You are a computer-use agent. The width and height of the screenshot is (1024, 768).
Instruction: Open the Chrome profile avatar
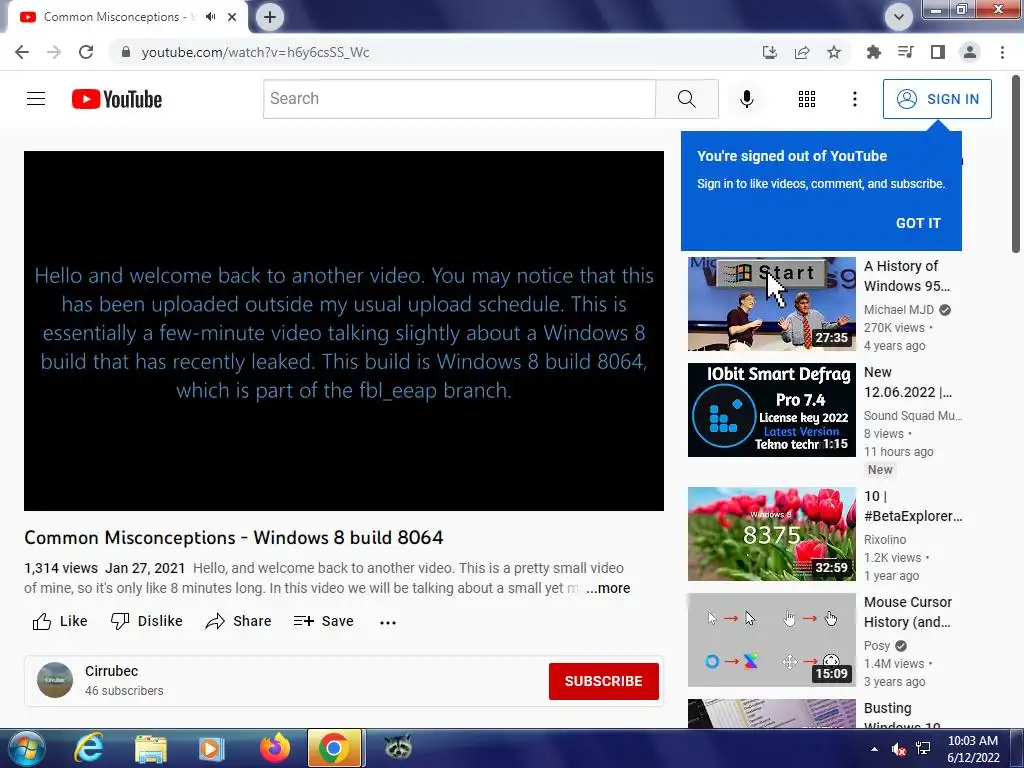tap(970, 52)
